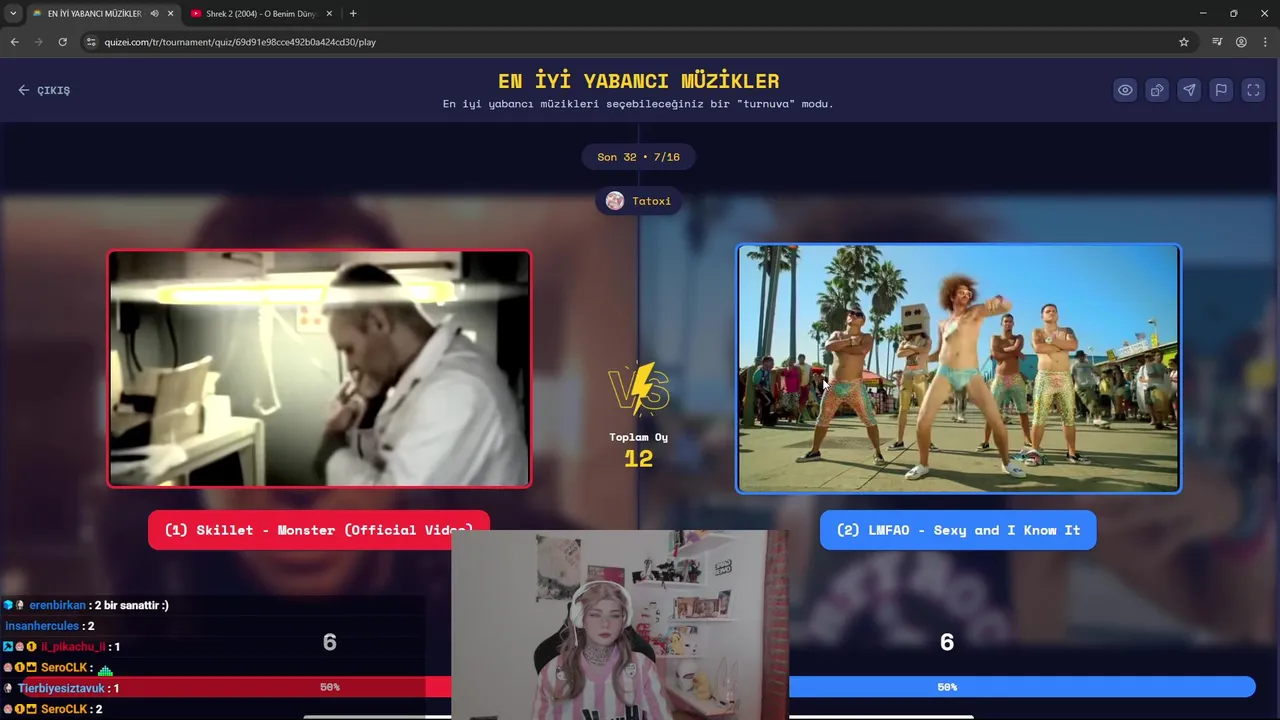Click the lightning VS emblem
The height and width of the screenshot is (720, 1280).
638,390
